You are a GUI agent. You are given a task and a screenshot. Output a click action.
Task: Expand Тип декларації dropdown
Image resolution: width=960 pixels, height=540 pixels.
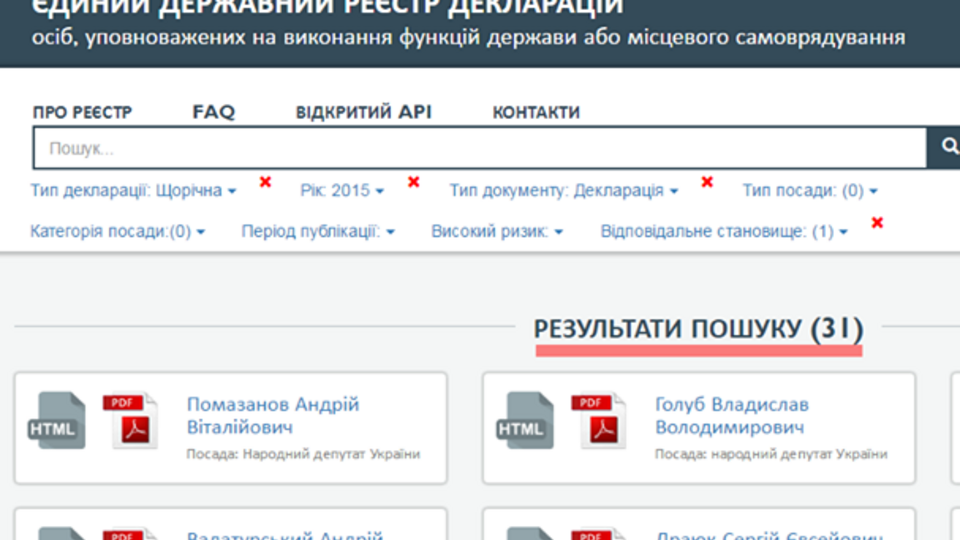pyautogui.click(x=133, y=190)
